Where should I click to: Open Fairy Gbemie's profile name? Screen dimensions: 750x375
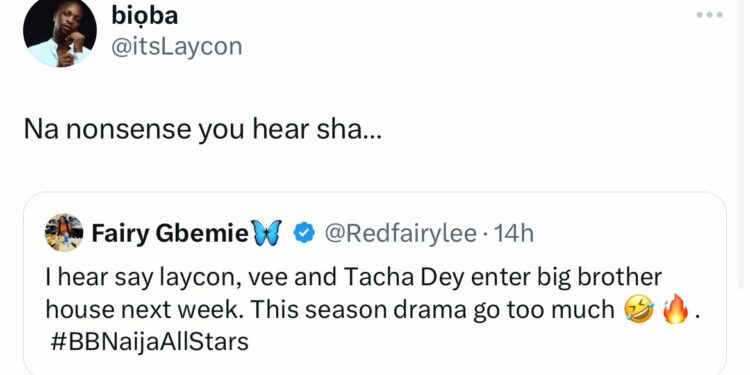pos(170,234)
